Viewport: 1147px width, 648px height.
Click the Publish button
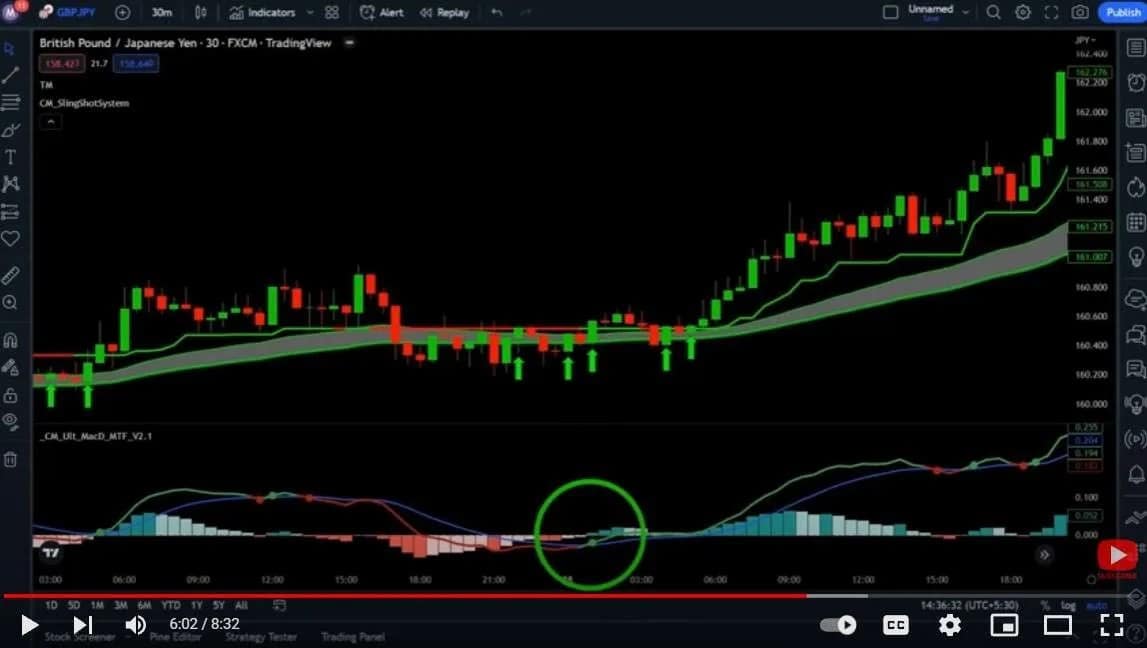pos(1122,12)
